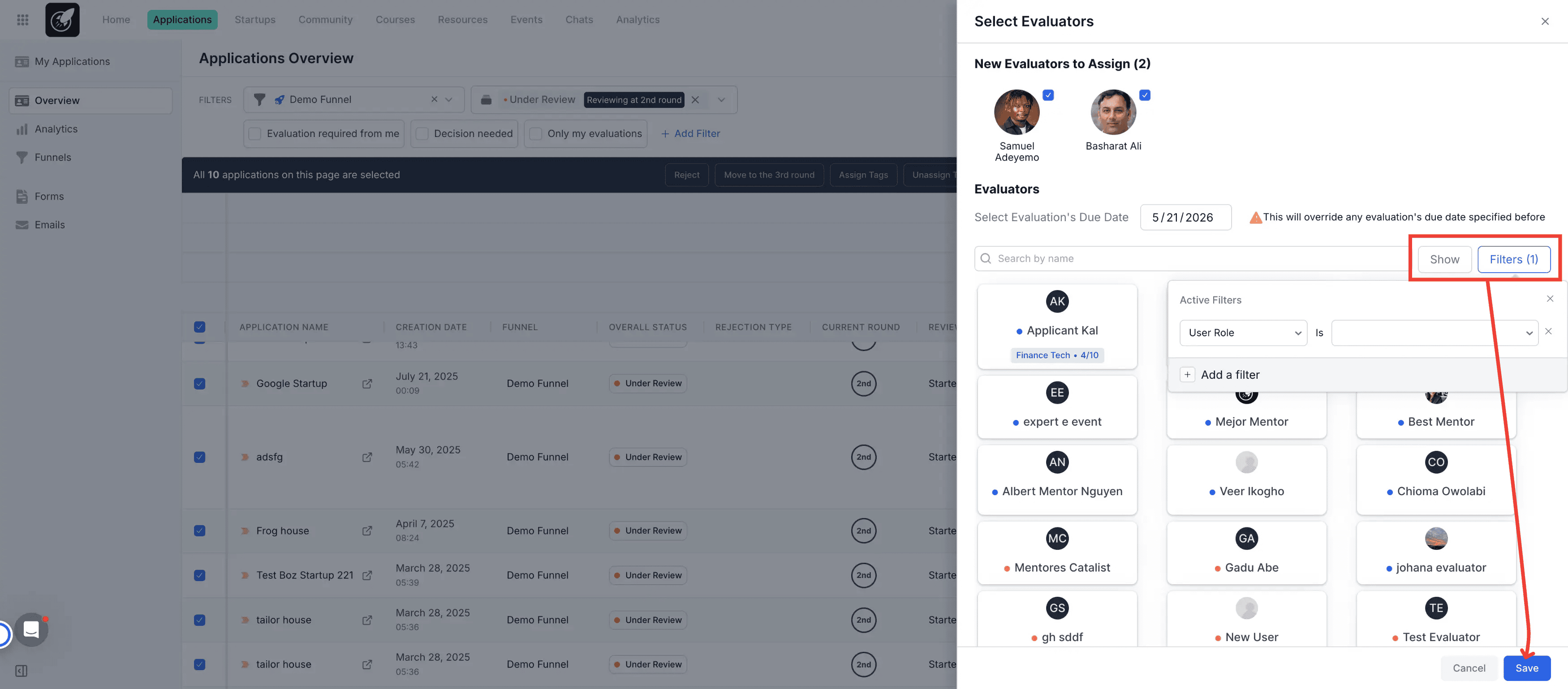Image resolution: width=1568 pixels, height=689 pixels.
Task: Click Basharat Ali's avatar photo
Action: coord(1113,112)
